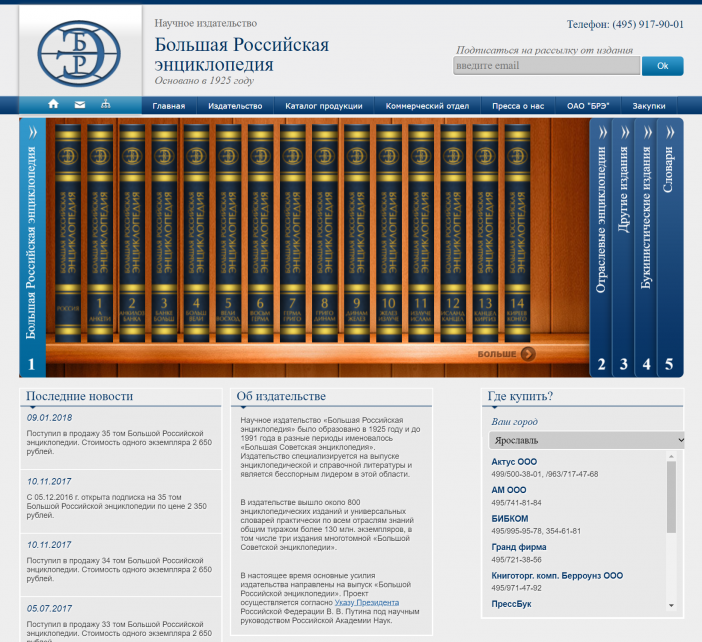Select volume 14 book spine

coord(518,233)
